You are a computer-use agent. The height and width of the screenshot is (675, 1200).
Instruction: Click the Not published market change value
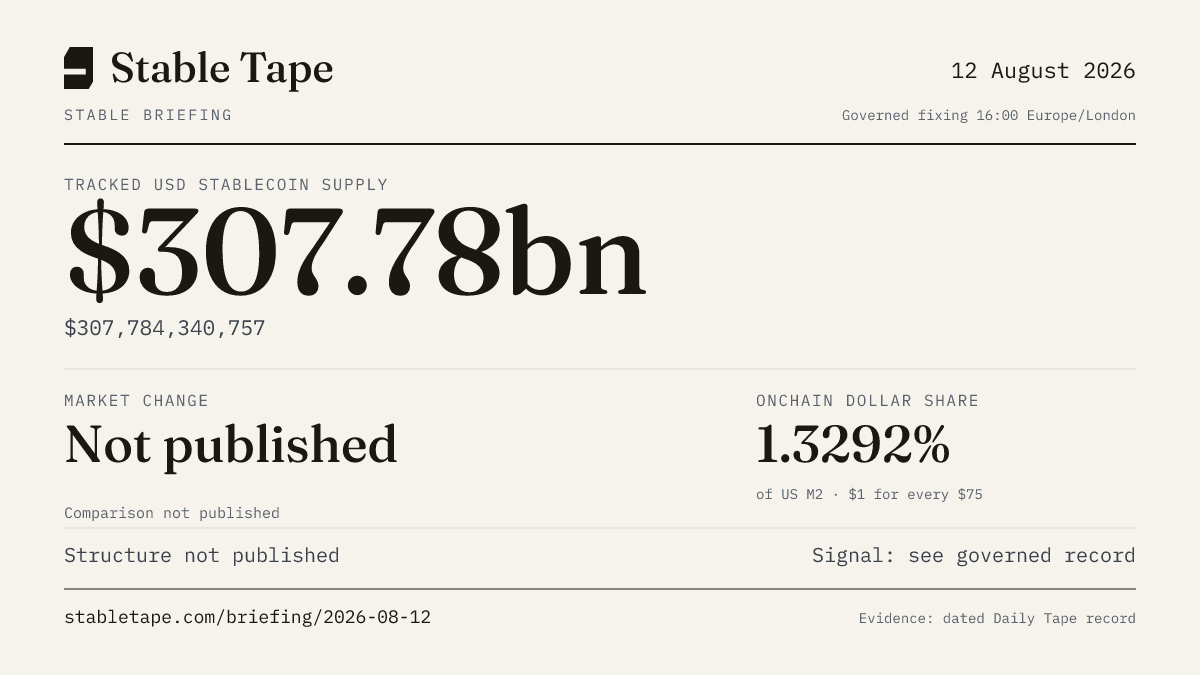231,445
